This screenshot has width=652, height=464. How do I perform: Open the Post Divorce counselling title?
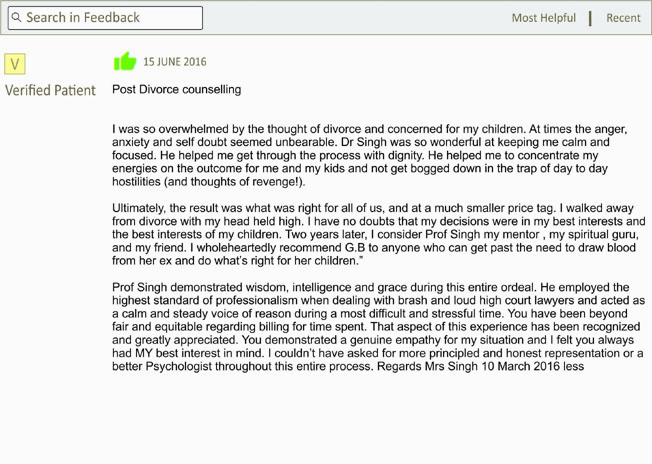(x=177, y=89)
